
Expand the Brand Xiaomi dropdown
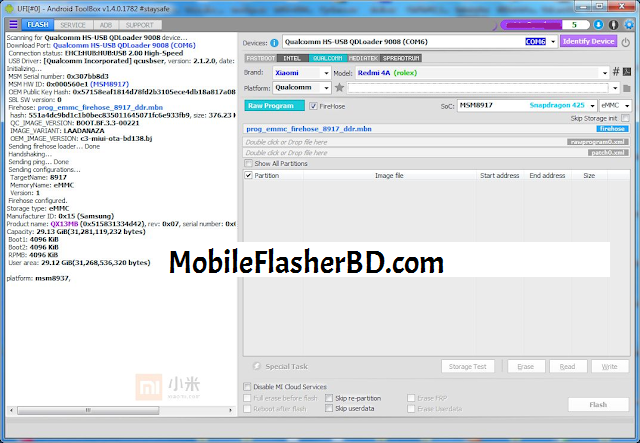326,73
